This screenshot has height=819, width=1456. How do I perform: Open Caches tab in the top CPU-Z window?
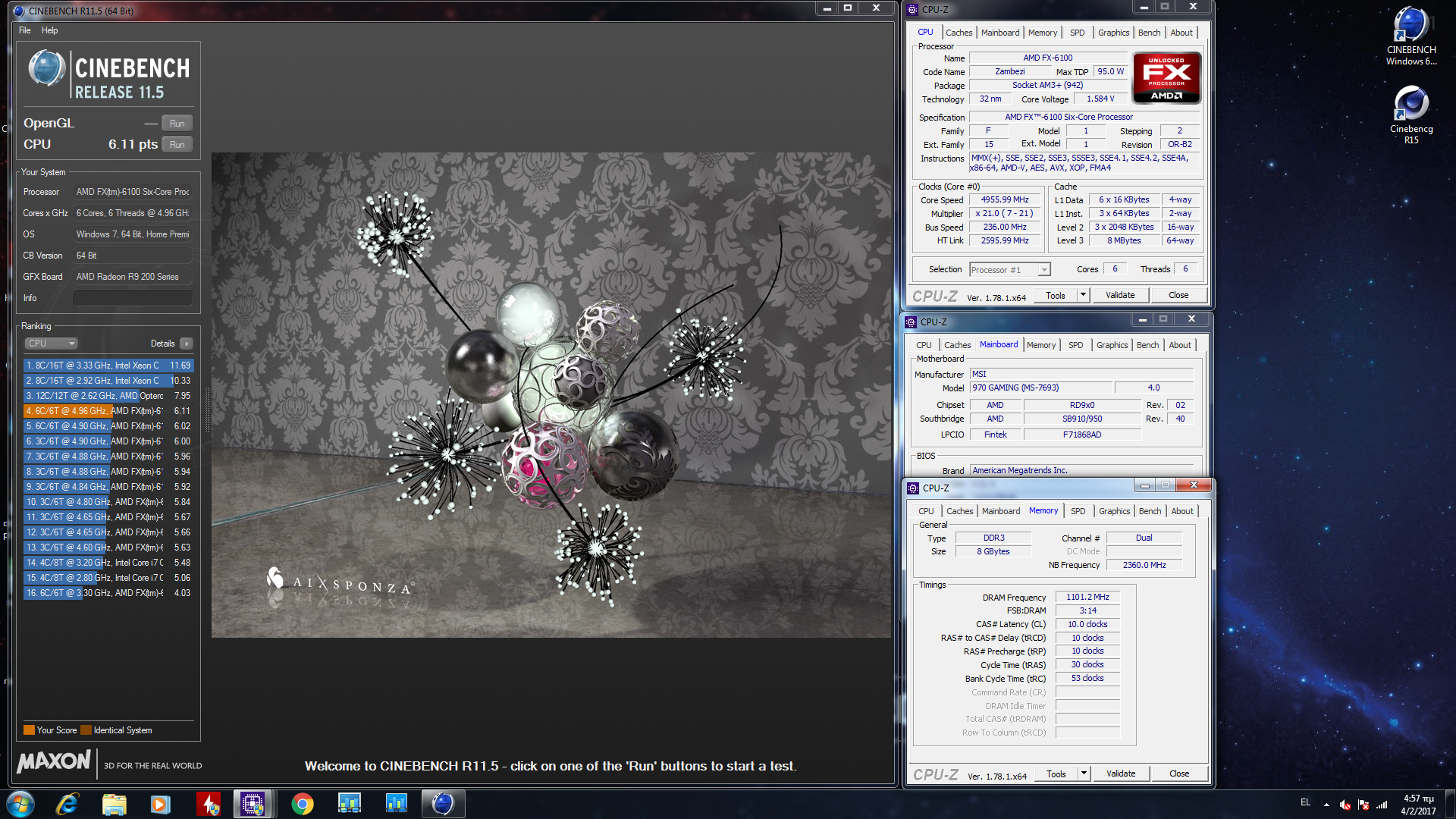[x=959, y=33]
